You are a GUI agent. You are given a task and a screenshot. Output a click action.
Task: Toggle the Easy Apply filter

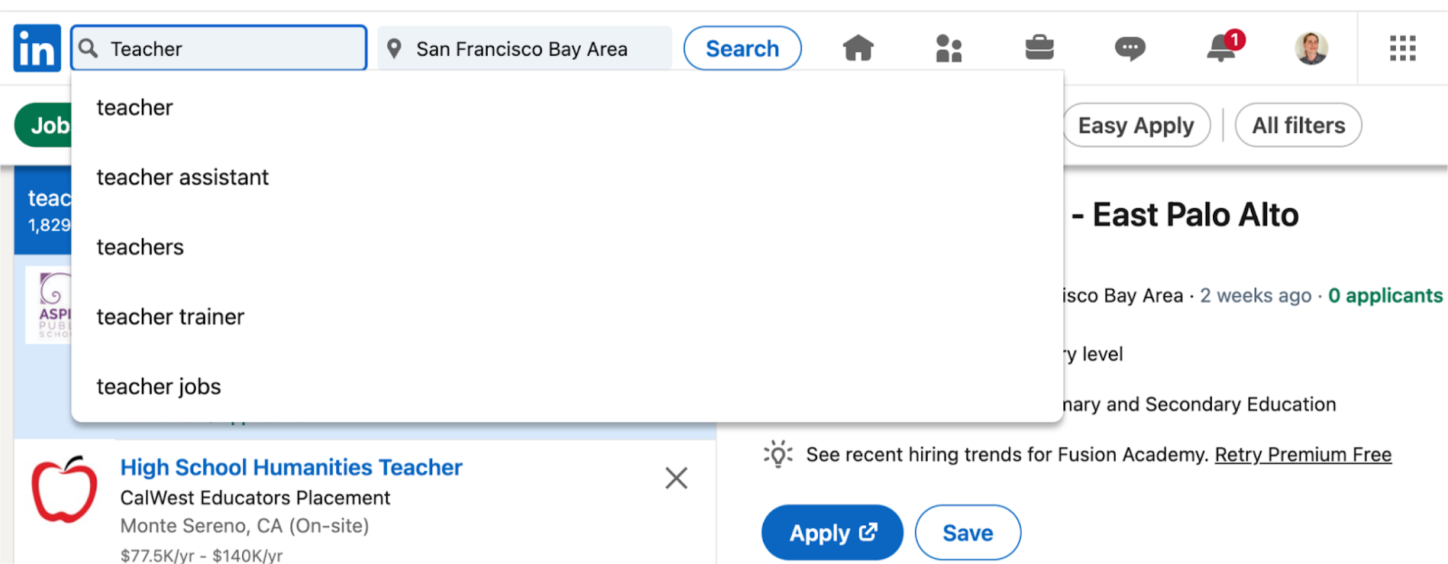click(1135, 126)
